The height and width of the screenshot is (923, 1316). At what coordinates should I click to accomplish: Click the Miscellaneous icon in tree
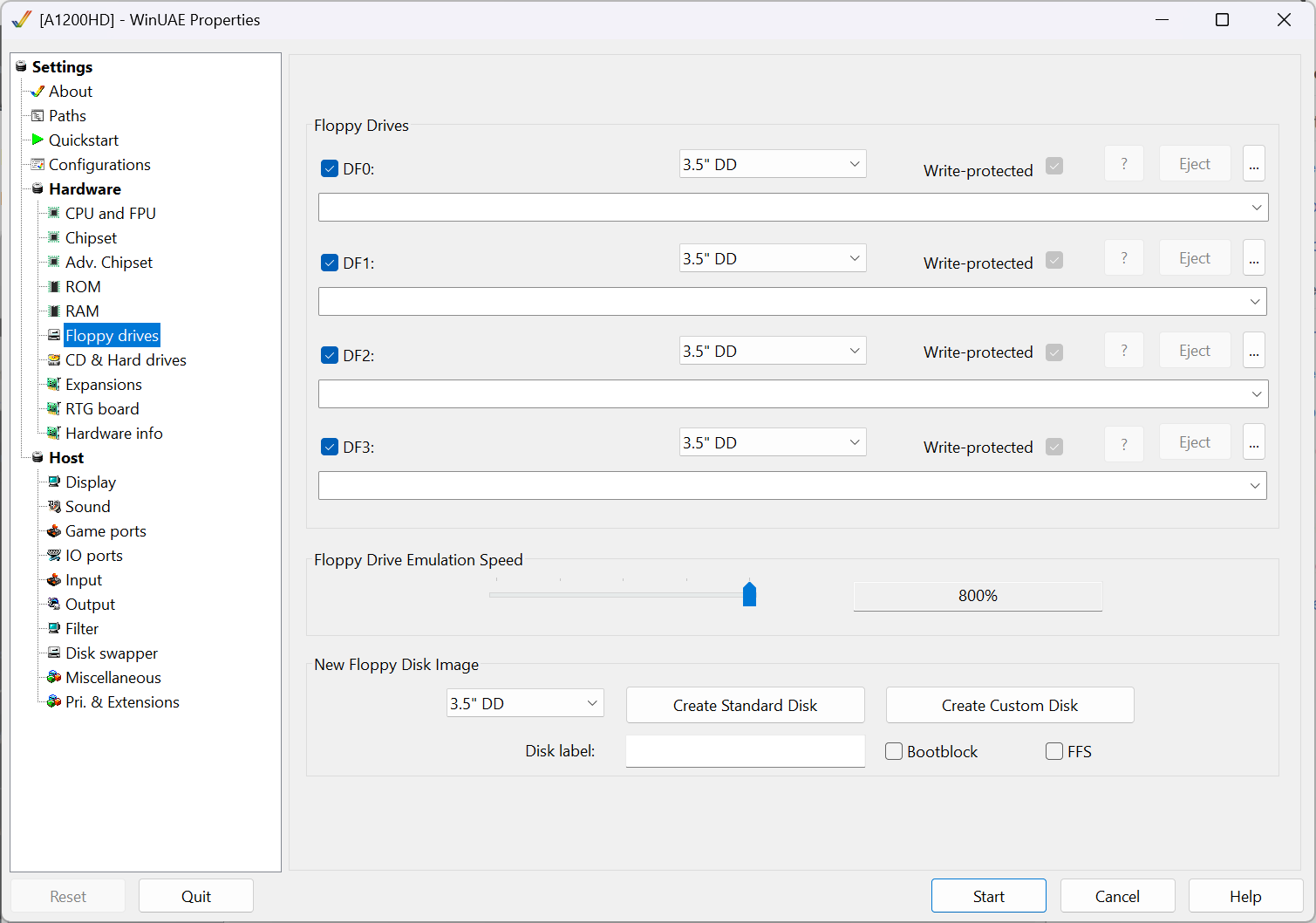[x=54, y=677]
